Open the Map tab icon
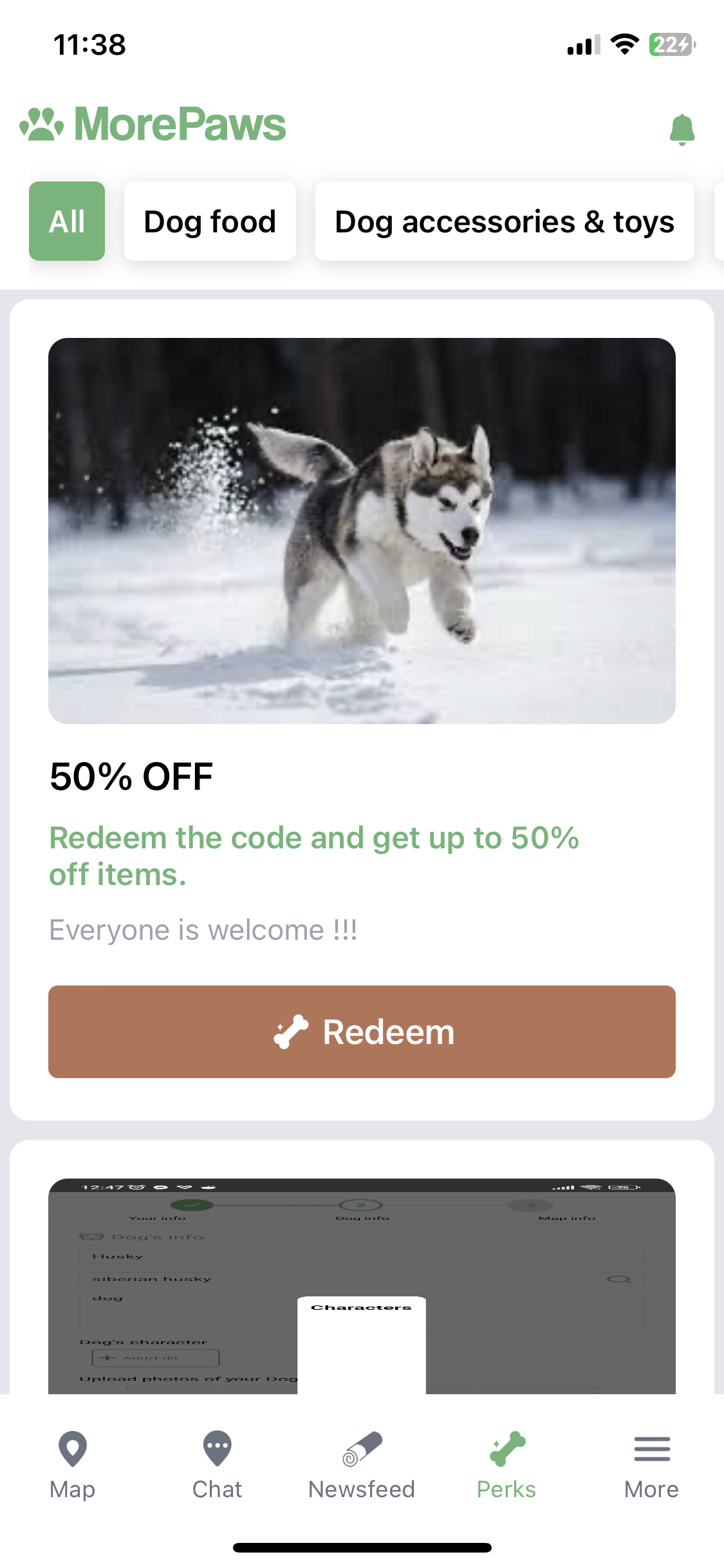724x1568 pixels. pyautogui.click(x=73, y=1449)
